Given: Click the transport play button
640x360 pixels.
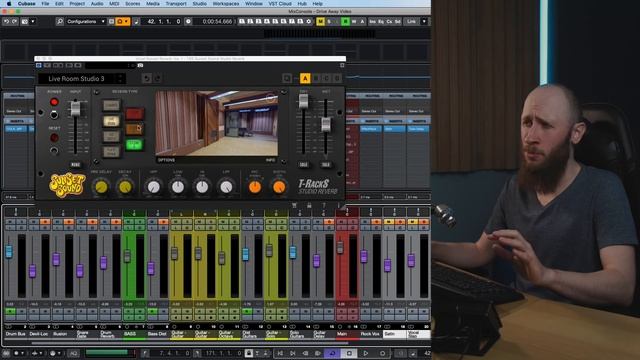Looking at the screenshot, I should (366, 353).
